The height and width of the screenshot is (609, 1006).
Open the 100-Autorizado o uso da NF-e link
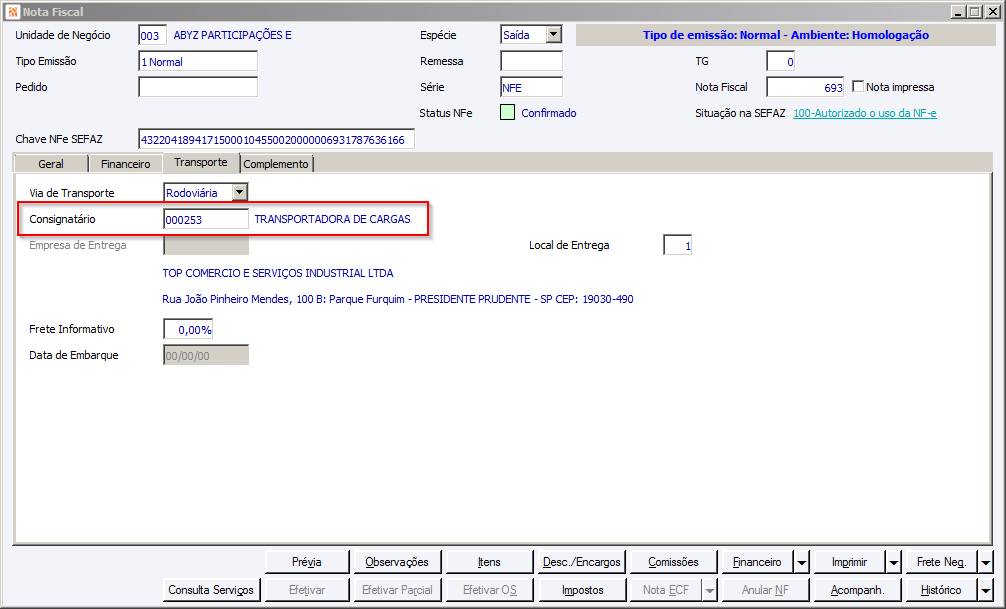865,113
